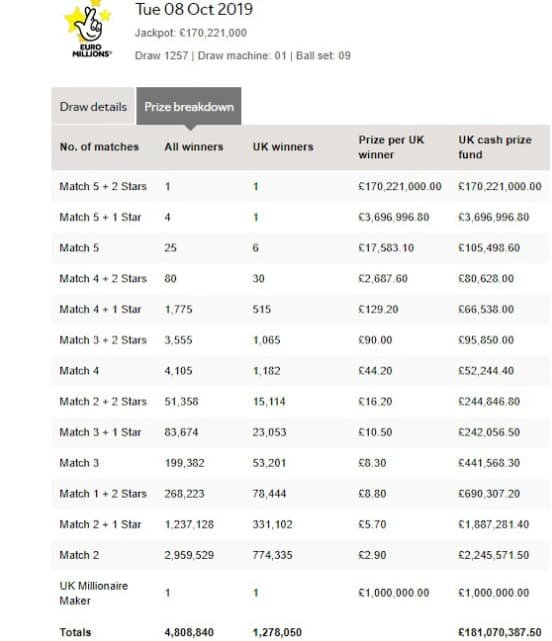Click the Match 4 + 2 Stars row label

103,278
